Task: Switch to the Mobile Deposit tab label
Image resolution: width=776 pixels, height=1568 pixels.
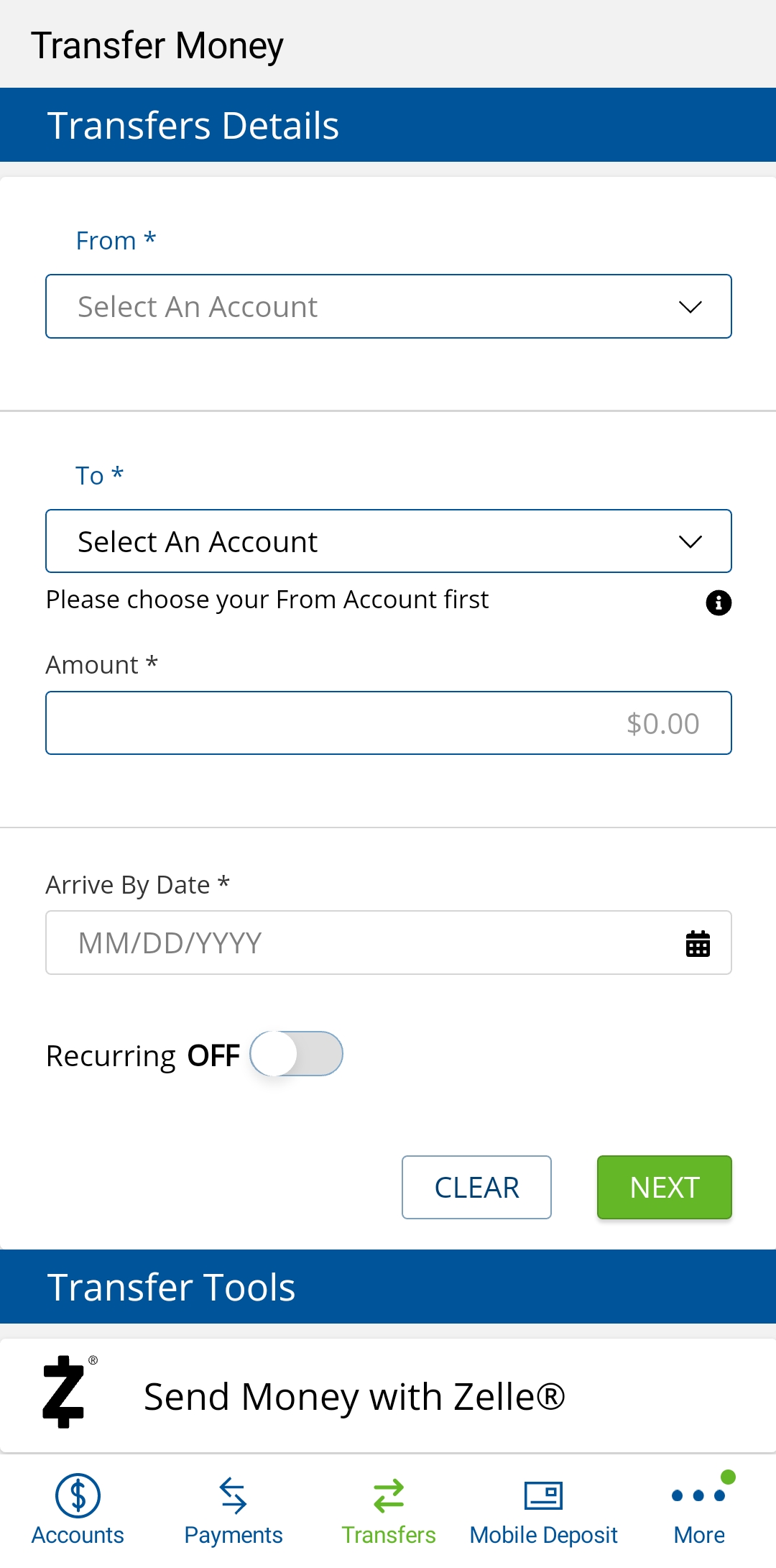Action: tap(543, 1535)
